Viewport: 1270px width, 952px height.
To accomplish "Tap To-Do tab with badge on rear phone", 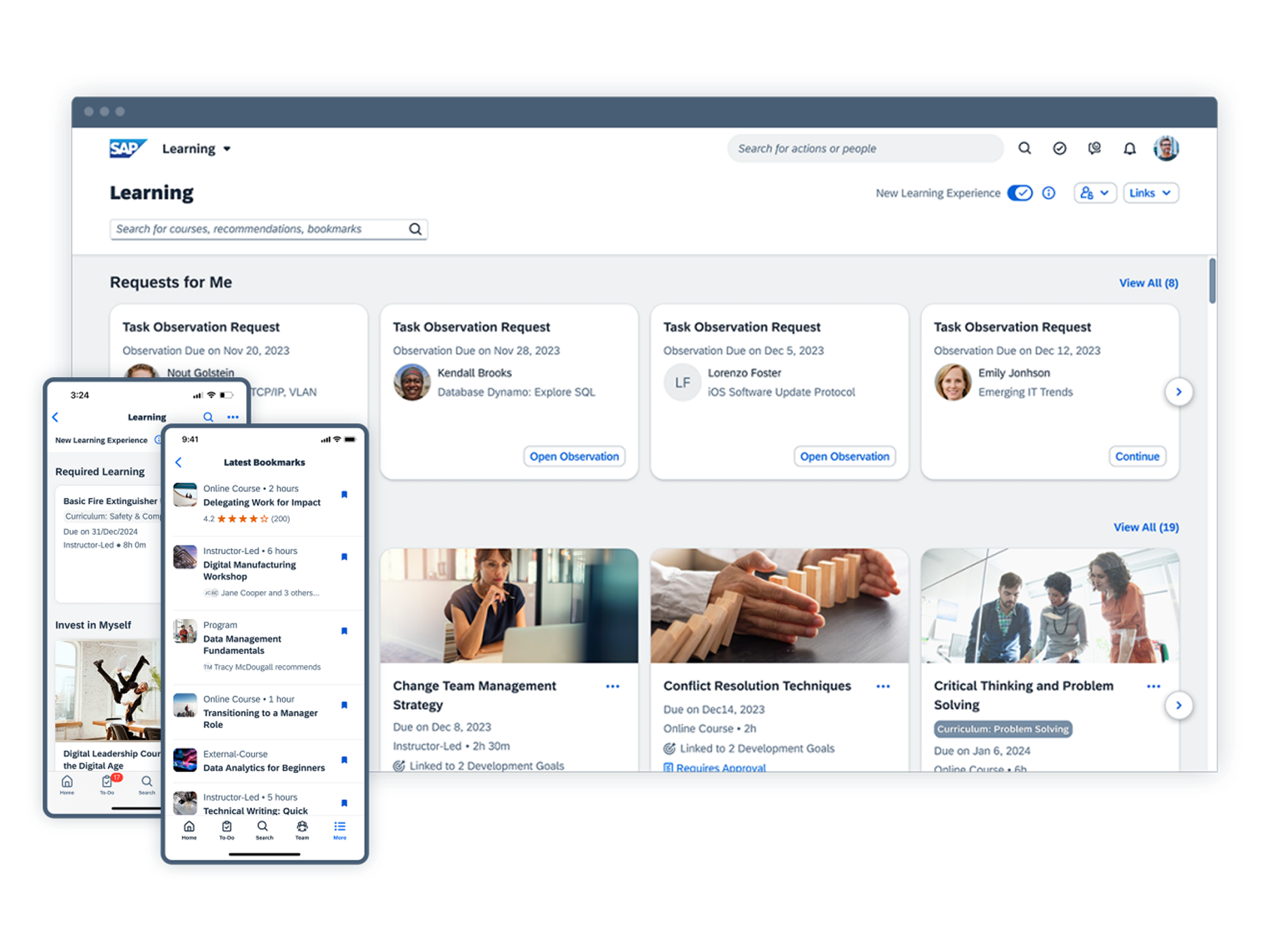I will [x=108, y=785].
